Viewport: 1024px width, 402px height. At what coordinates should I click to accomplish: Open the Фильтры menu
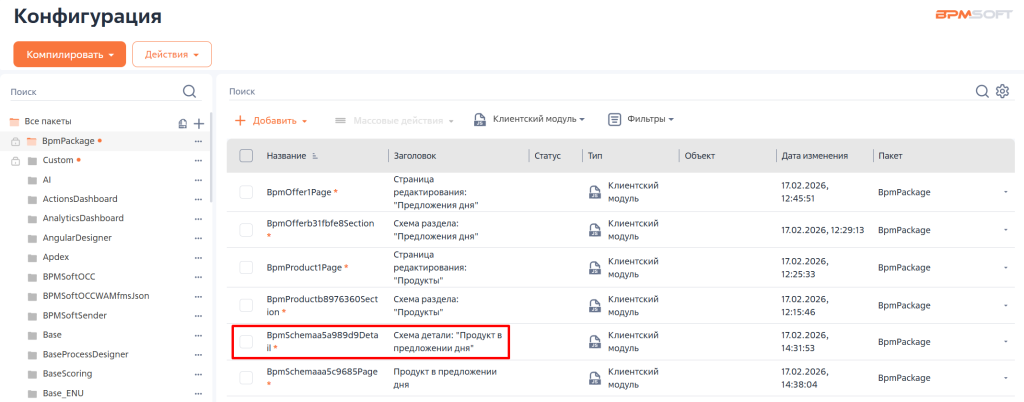point(641,119)
